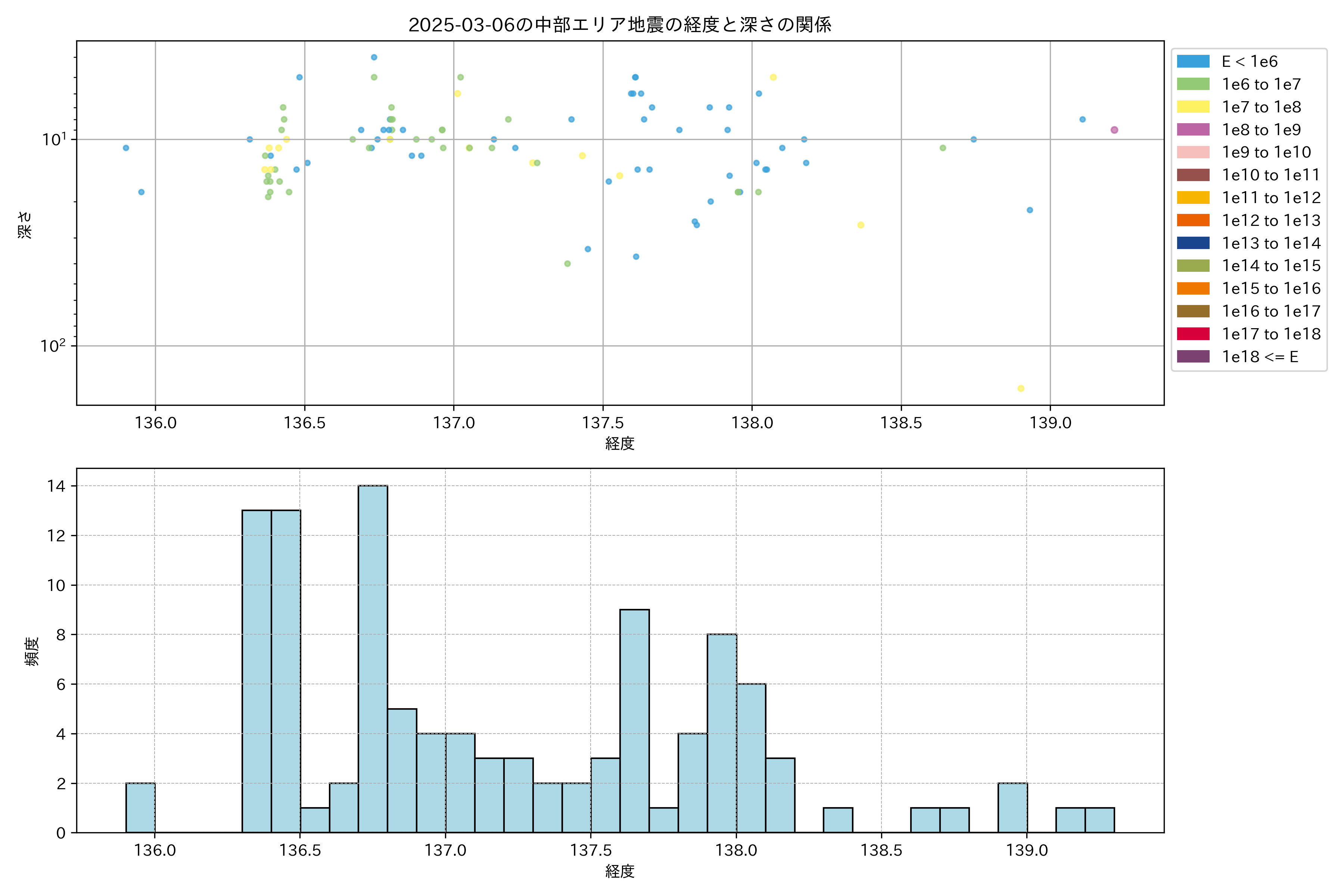Click the histogram bar with frequency 9
The width and height of the screenshot is (1344, 896).
click(x=634, y=721)
